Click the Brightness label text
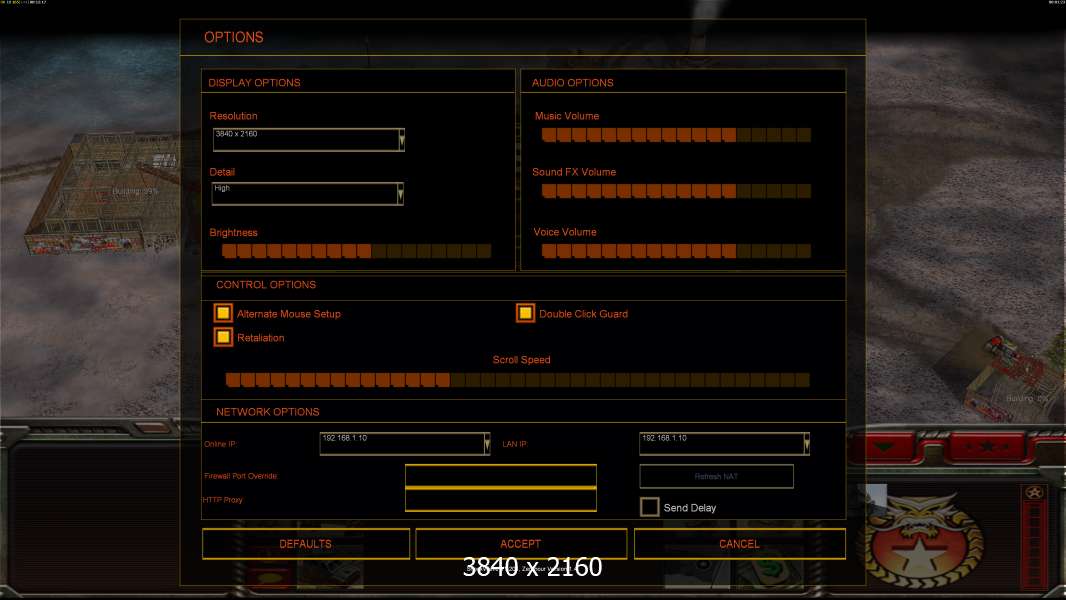Viewport: 1066px width, 600px height. (233, 232)
